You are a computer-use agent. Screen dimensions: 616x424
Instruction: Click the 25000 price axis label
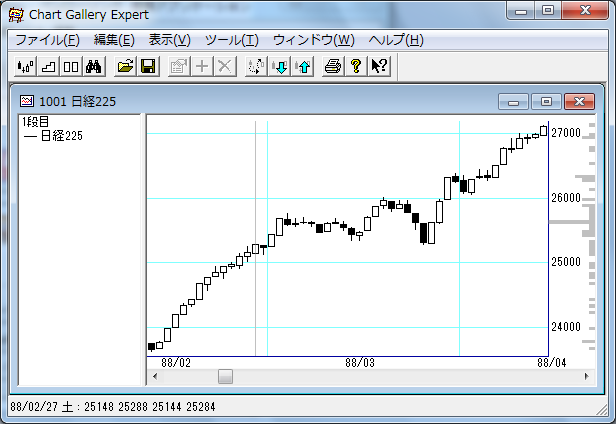click(x=566, y=262)
